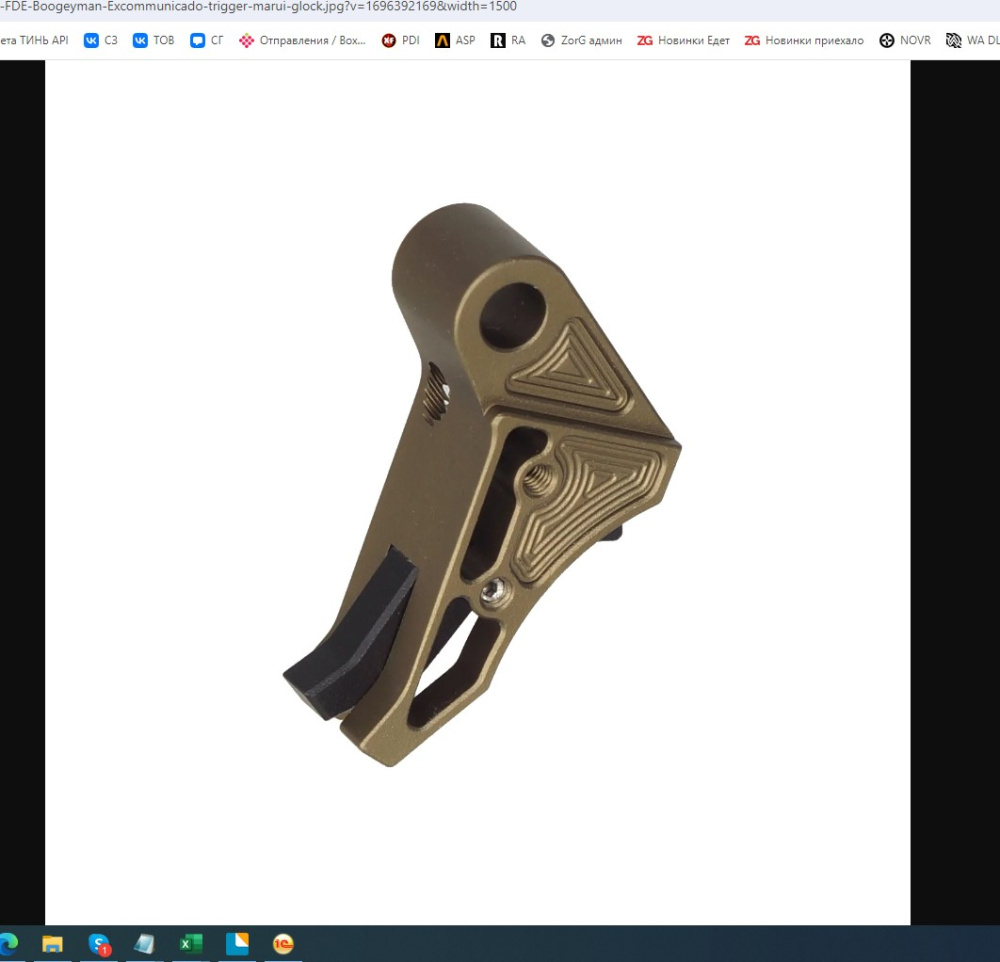Open the VK bookmark labeled ТОВ
The width and height of the screenshot is (1000, 962).
tap(153, 40)
